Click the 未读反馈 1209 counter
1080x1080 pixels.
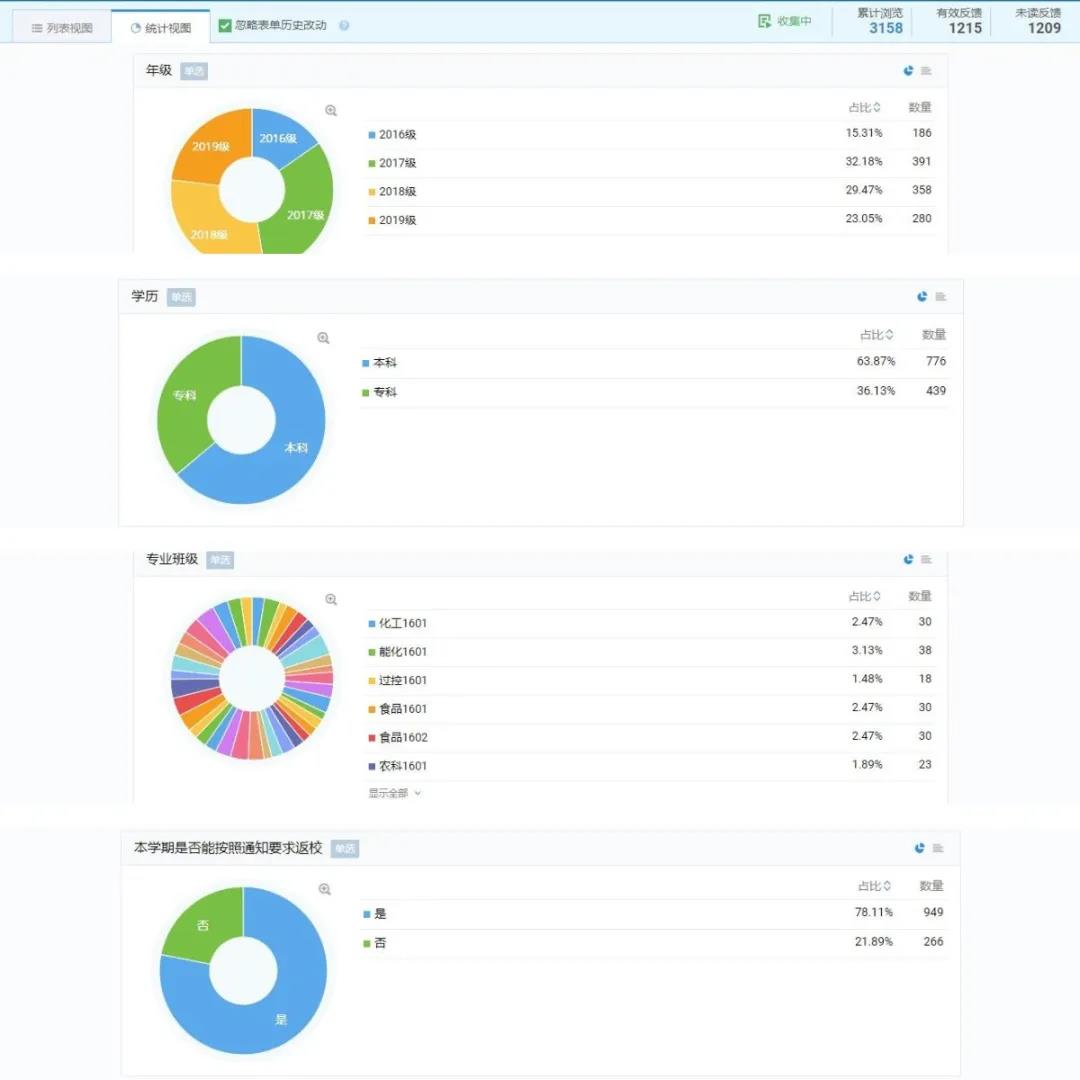(1043, 21)
